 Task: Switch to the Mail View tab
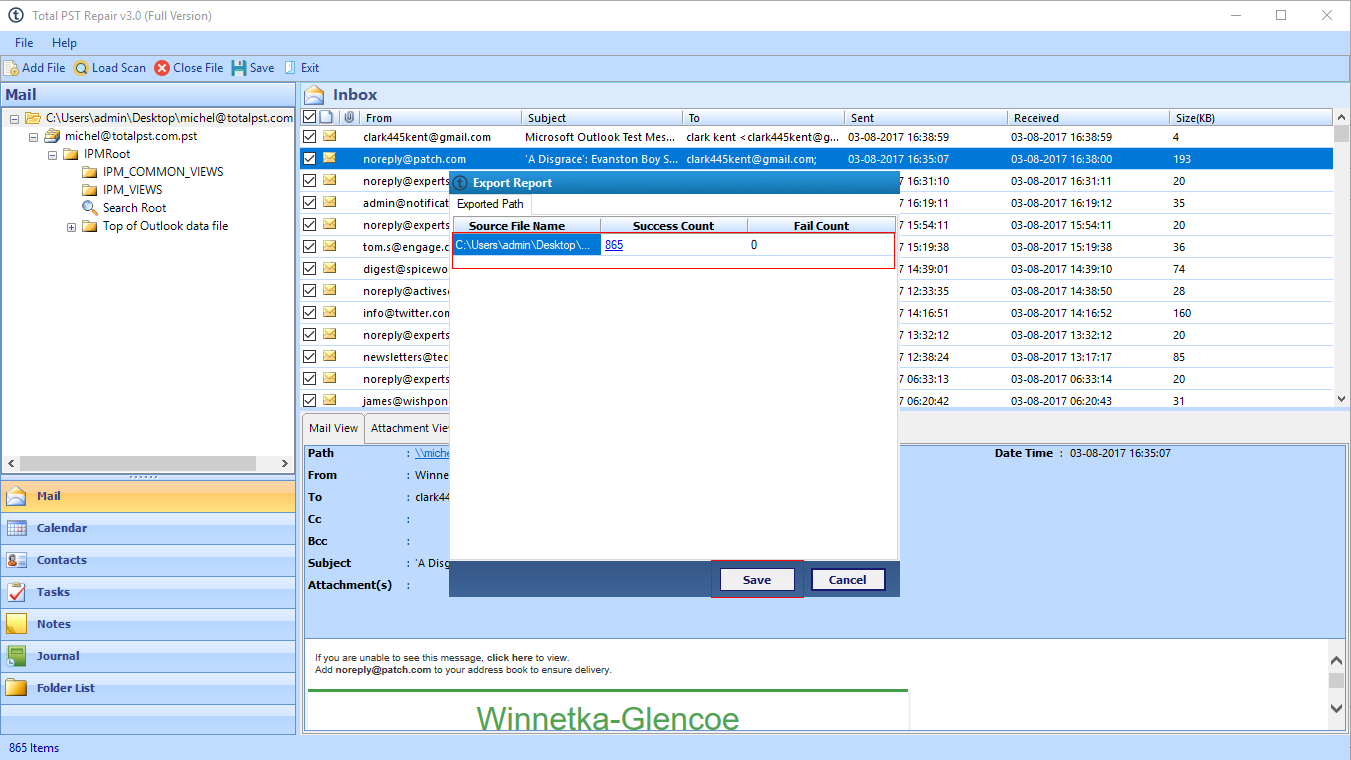pyautogui.click(x=333, y=428)
